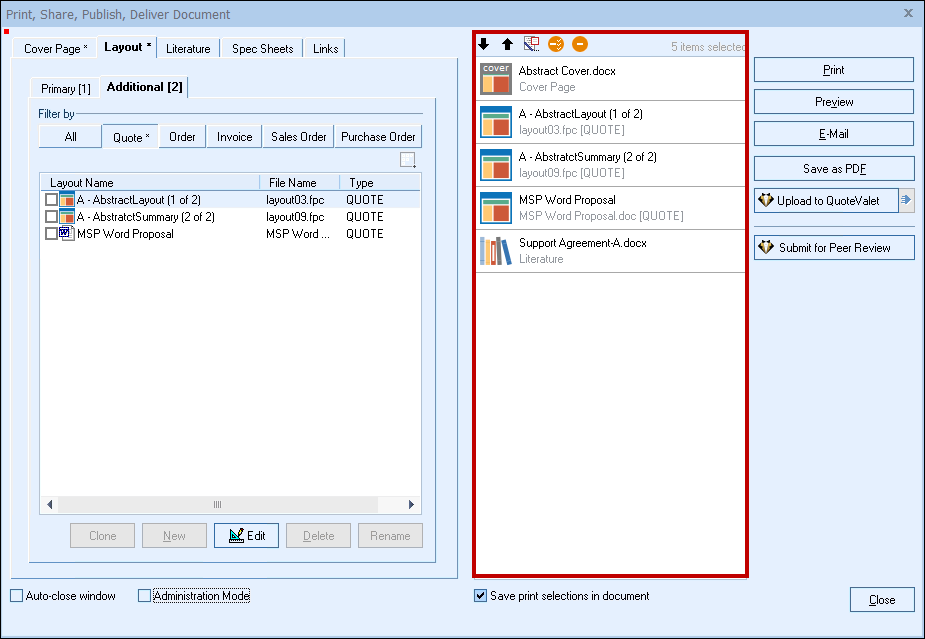Open the Upload to QuoteValet arrow dropdown
This screenshot has width=925, height=639.
tap(906, 201)
